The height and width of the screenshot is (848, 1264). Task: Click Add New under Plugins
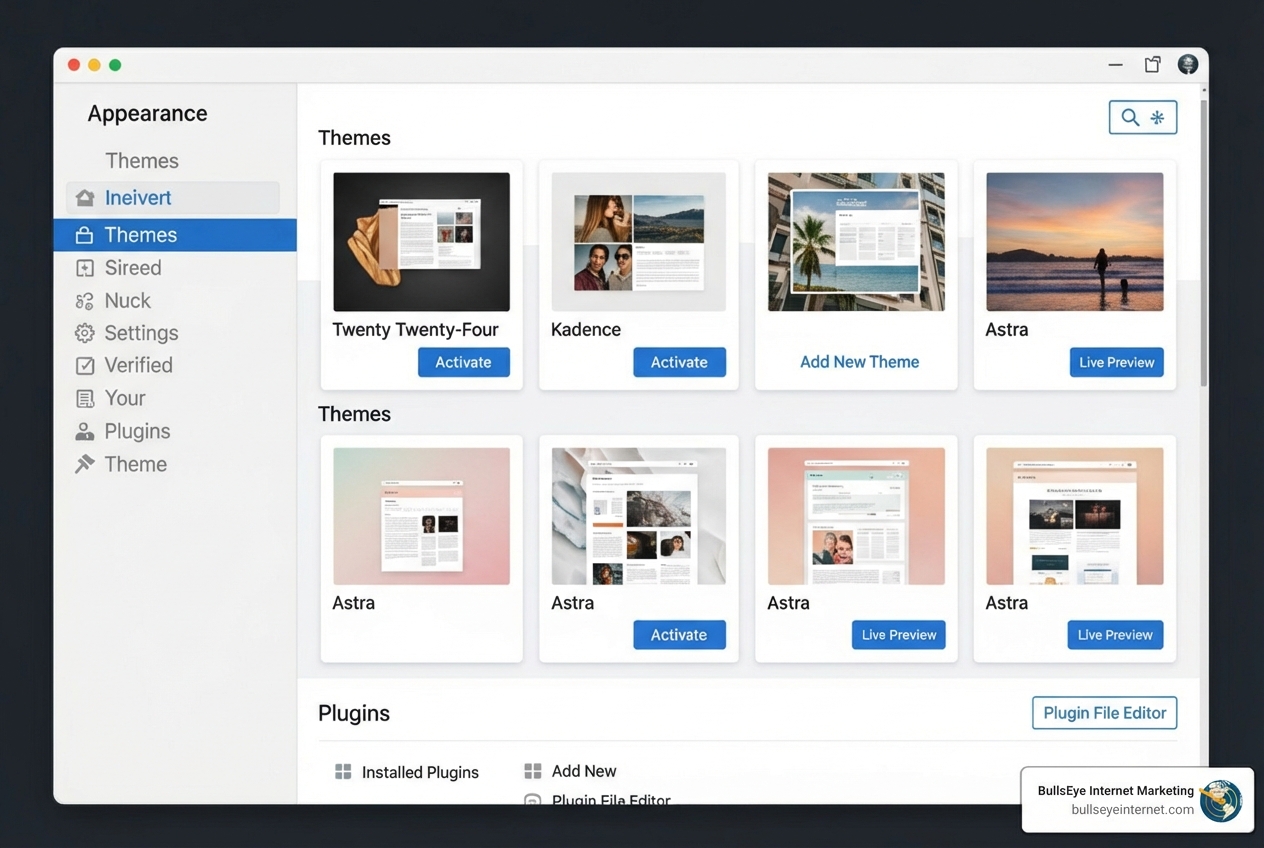point(584,771)
